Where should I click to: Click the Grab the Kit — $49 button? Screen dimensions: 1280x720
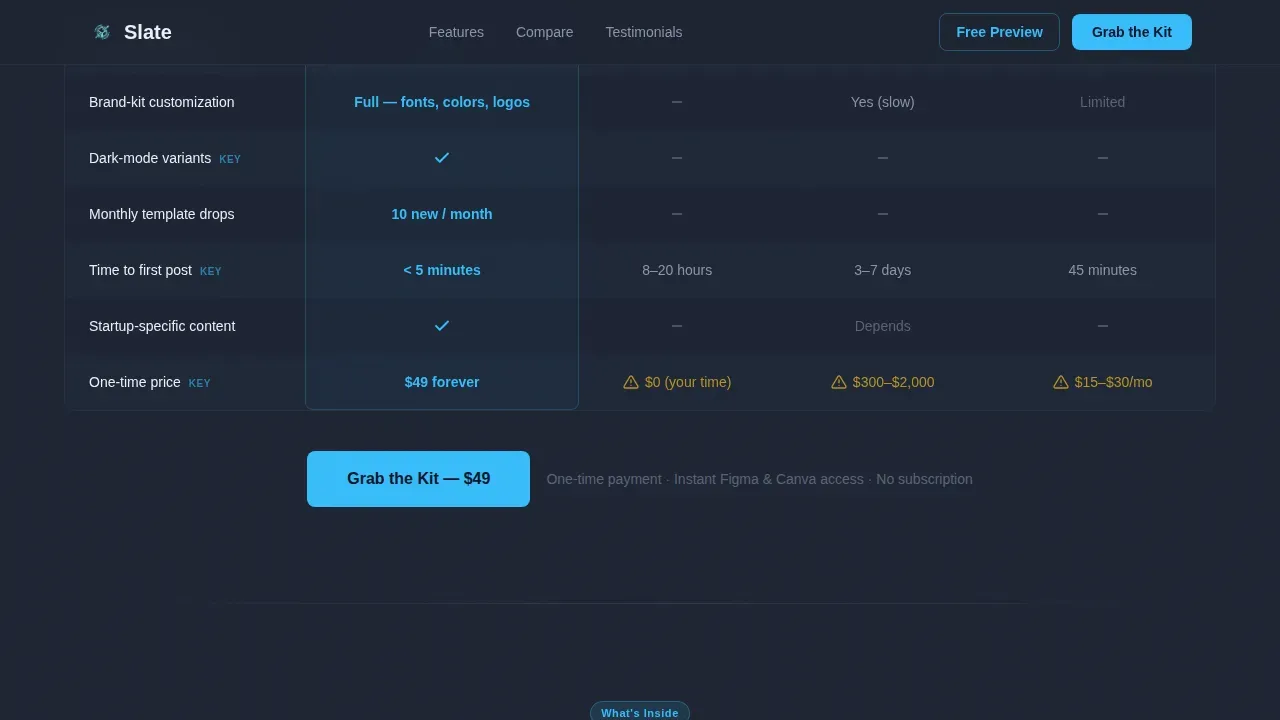coord(418,479)
